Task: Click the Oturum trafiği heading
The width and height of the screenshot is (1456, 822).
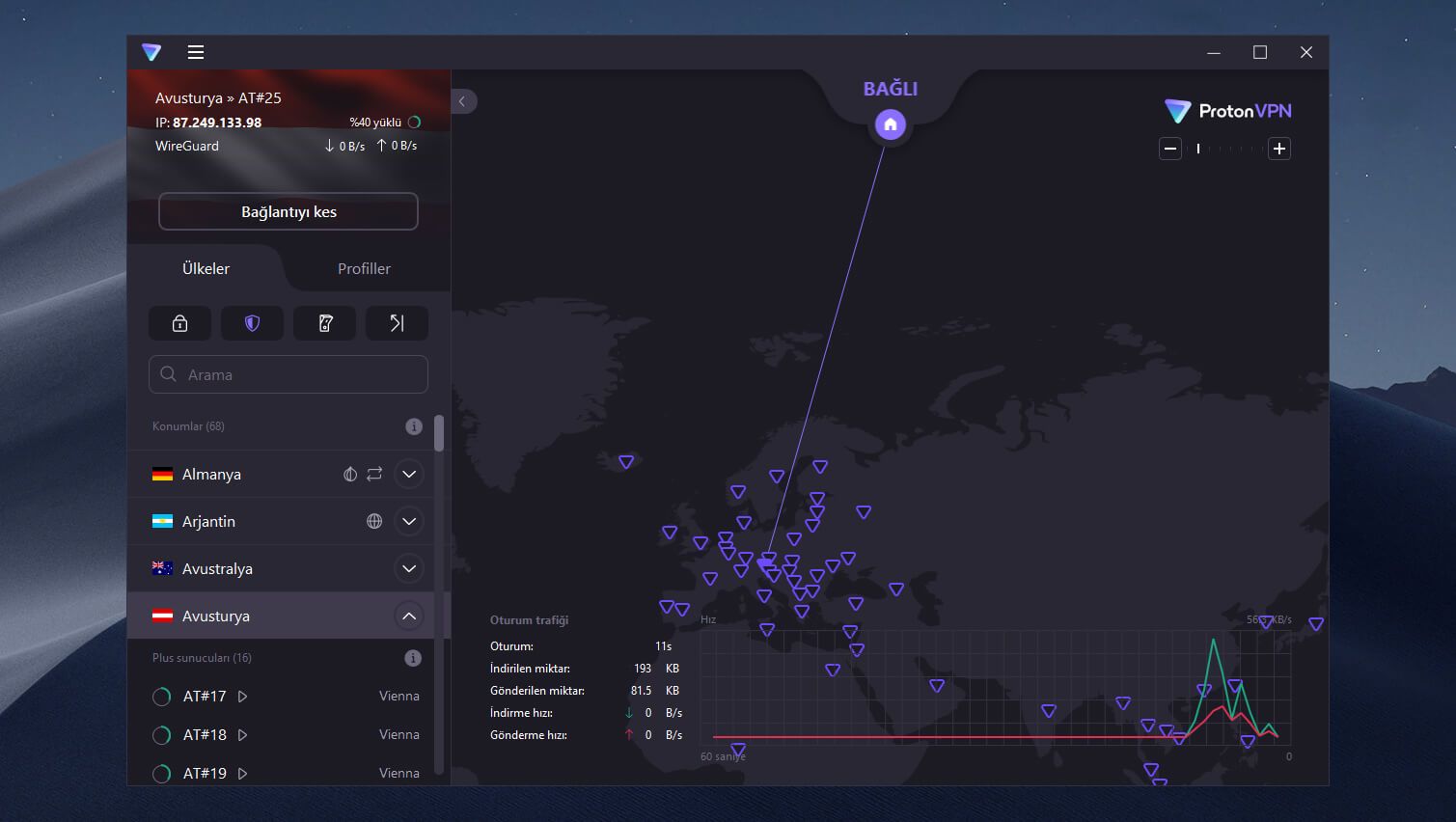Action: pyautogui.click(x=530, y=620)
